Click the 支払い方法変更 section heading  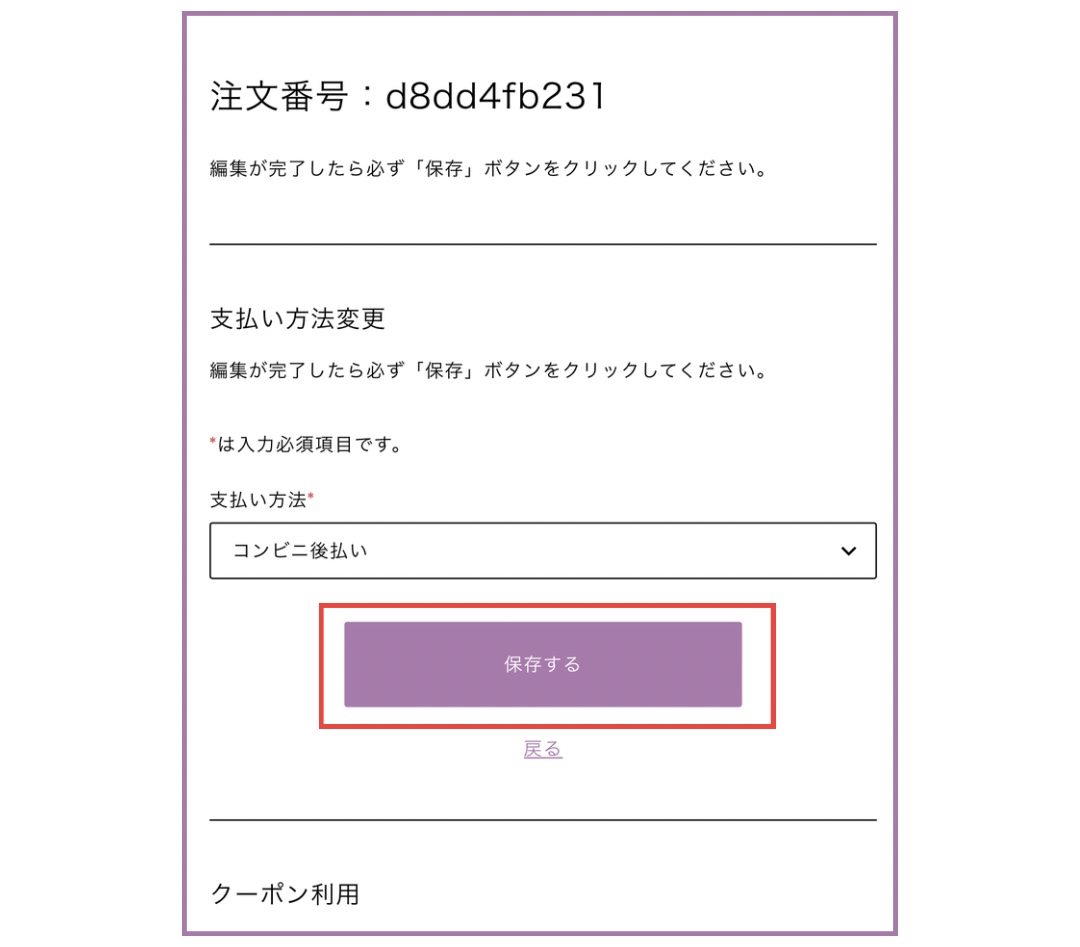click(x=298, y=319)
